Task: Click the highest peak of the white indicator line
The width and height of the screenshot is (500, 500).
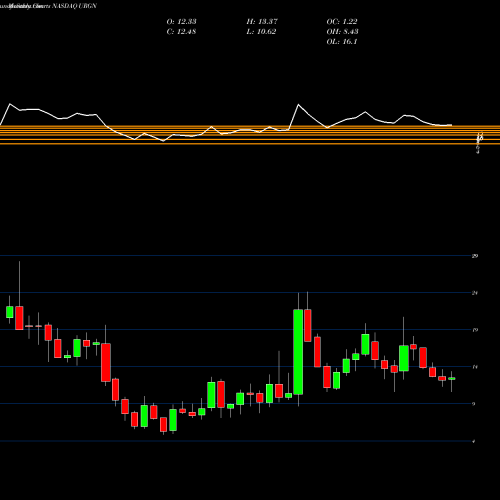Action: (x=10, y=104)
